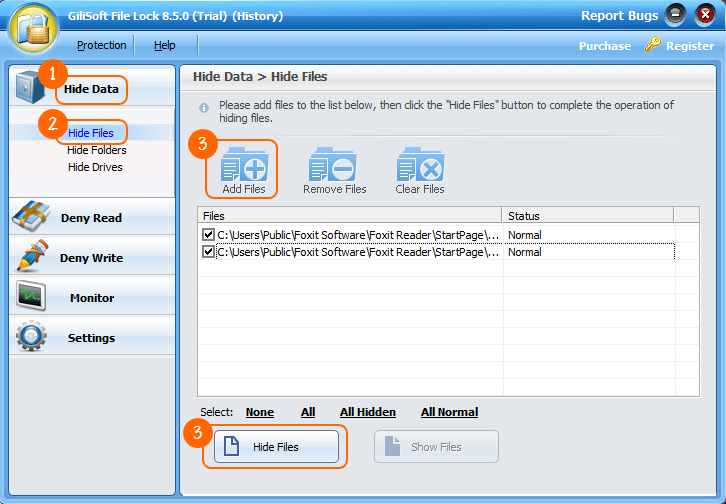
Task: Select the second Foxit Reader file path
Action: click(358, 252)
